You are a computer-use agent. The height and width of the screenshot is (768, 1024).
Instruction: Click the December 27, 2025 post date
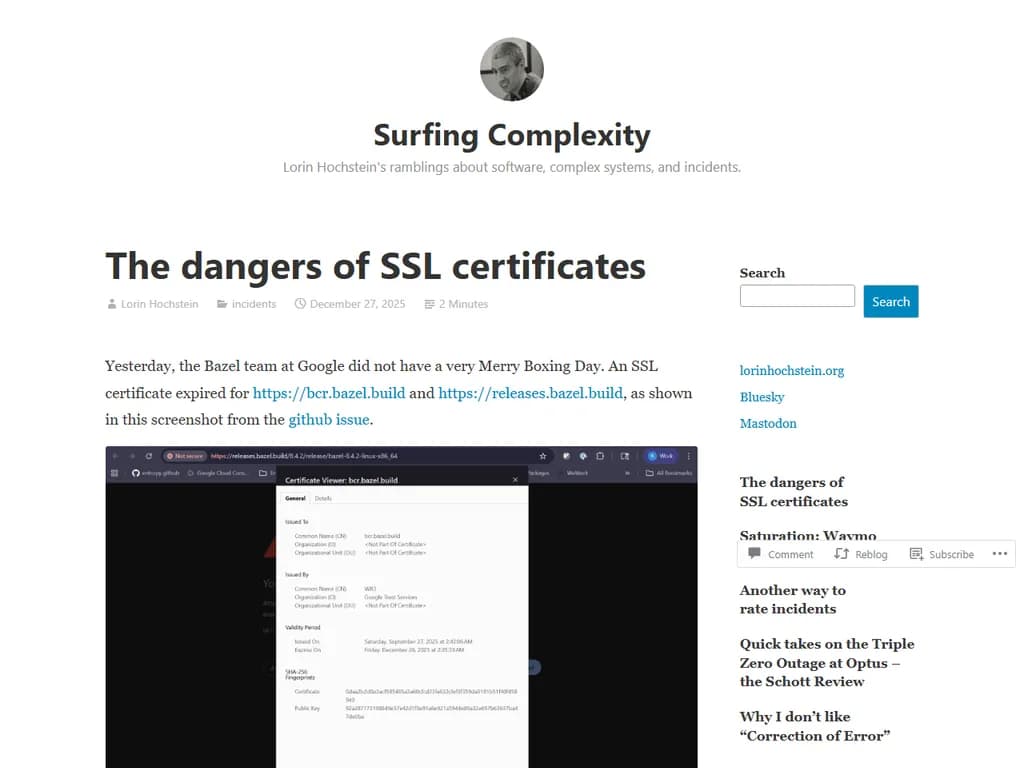pyautogui.click(x=357, y=304)
